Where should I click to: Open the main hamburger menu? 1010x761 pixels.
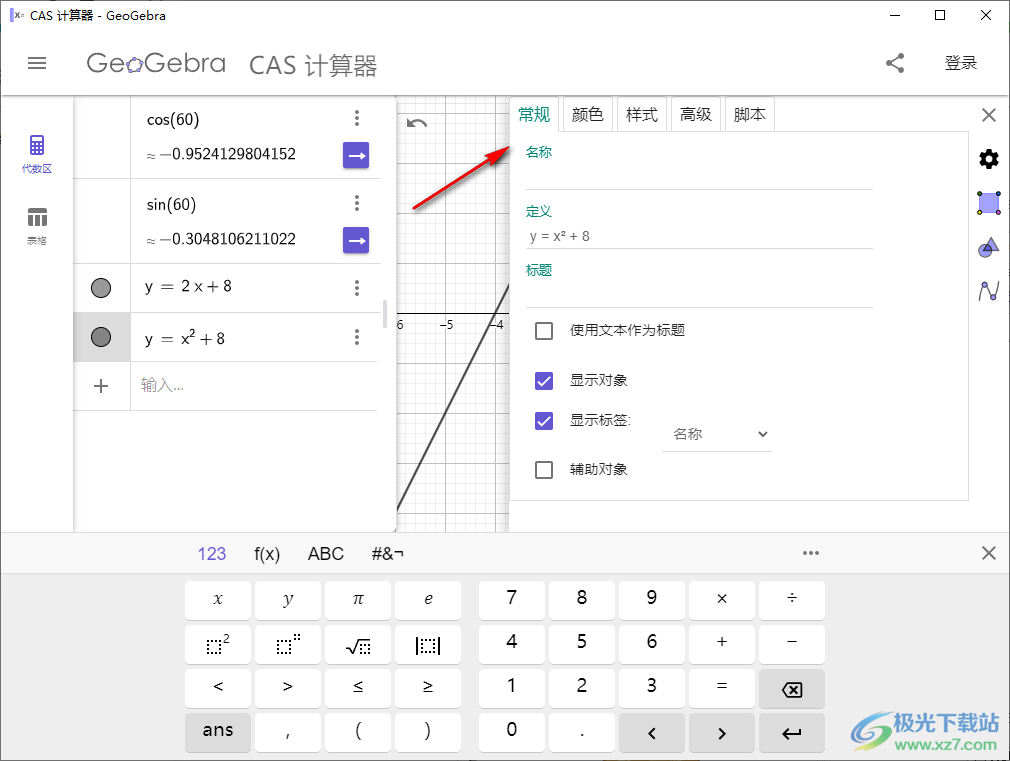point(37,63)
